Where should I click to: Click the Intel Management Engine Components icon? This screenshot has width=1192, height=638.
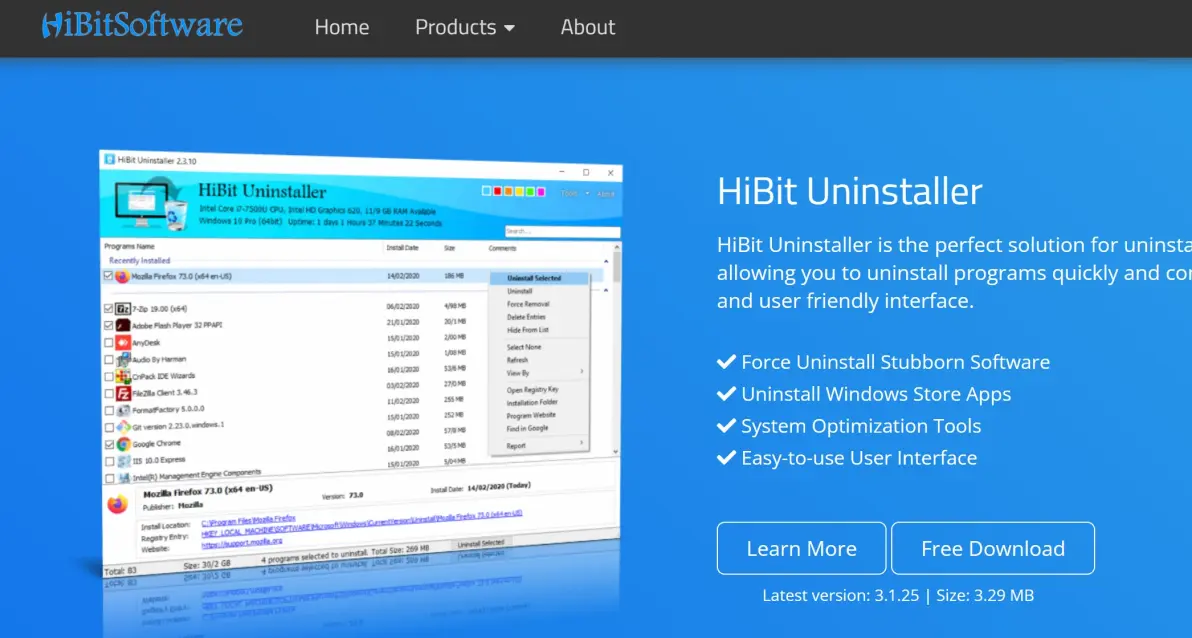[122, 478]
